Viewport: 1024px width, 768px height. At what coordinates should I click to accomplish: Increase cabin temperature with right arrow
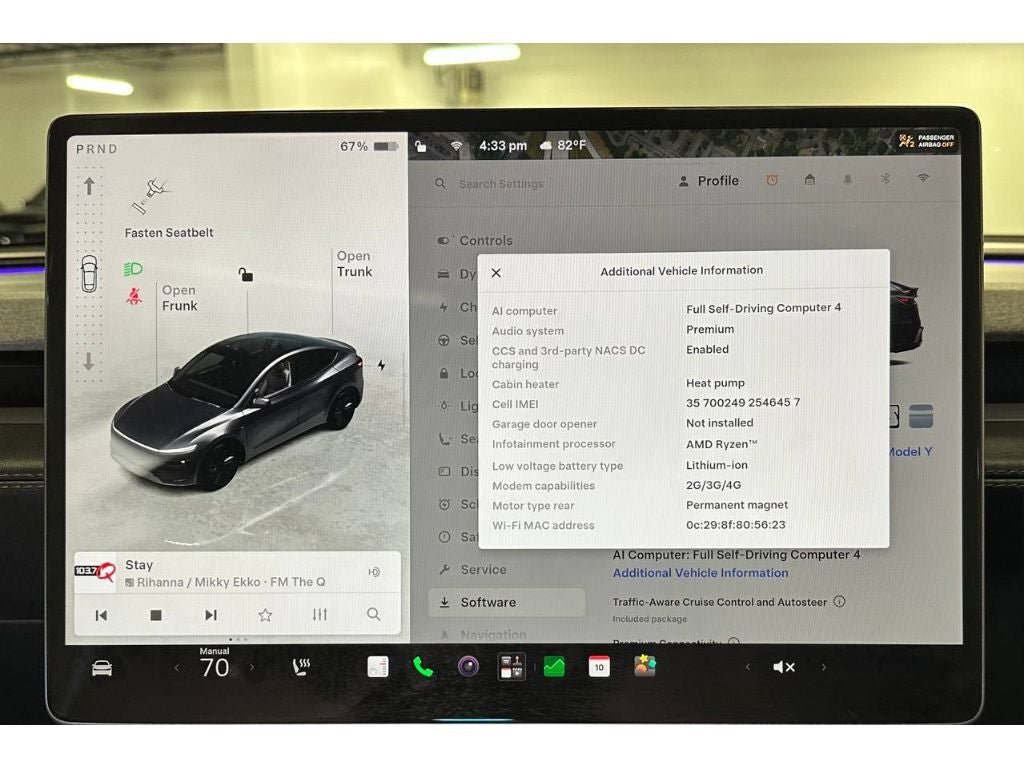252,667
